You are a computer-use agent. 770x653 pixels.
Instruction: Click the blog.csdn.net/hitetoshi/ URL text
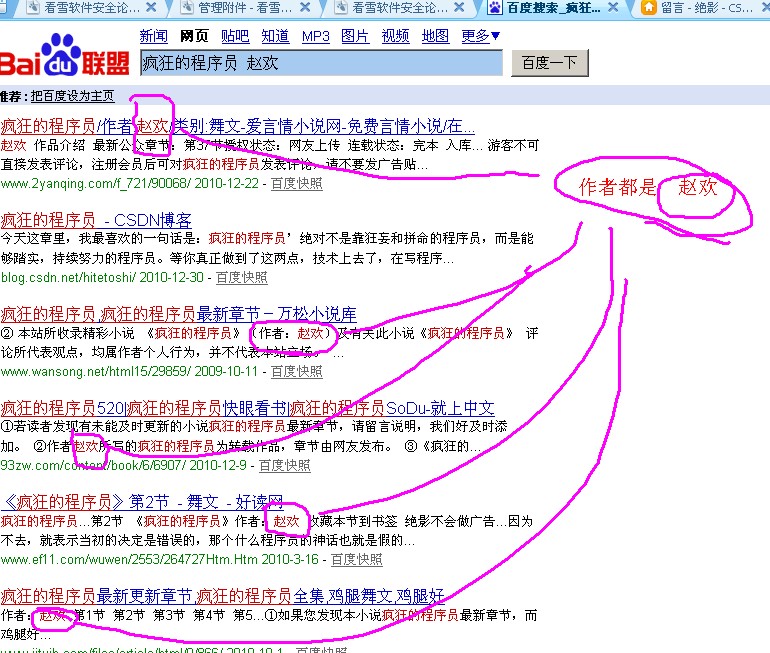click(68, 277)
